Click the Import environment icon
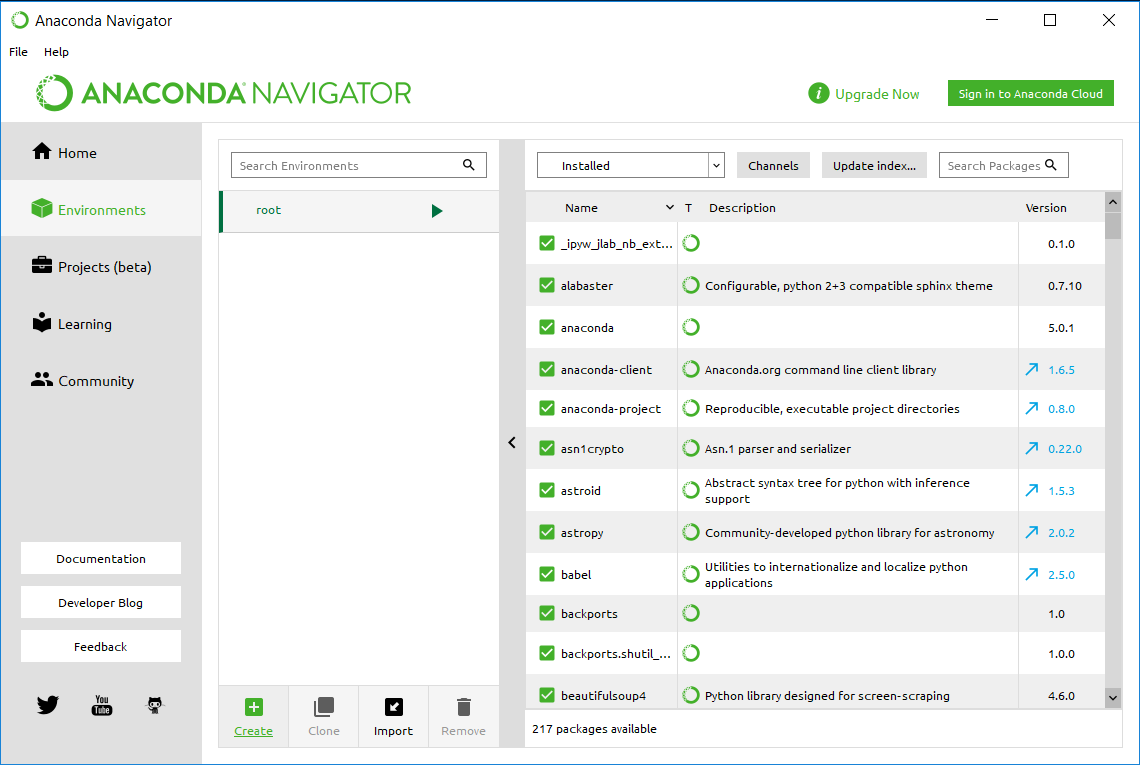Image resolution: width=1140 pixels, height=765 pixels. (x=393, y=707)
